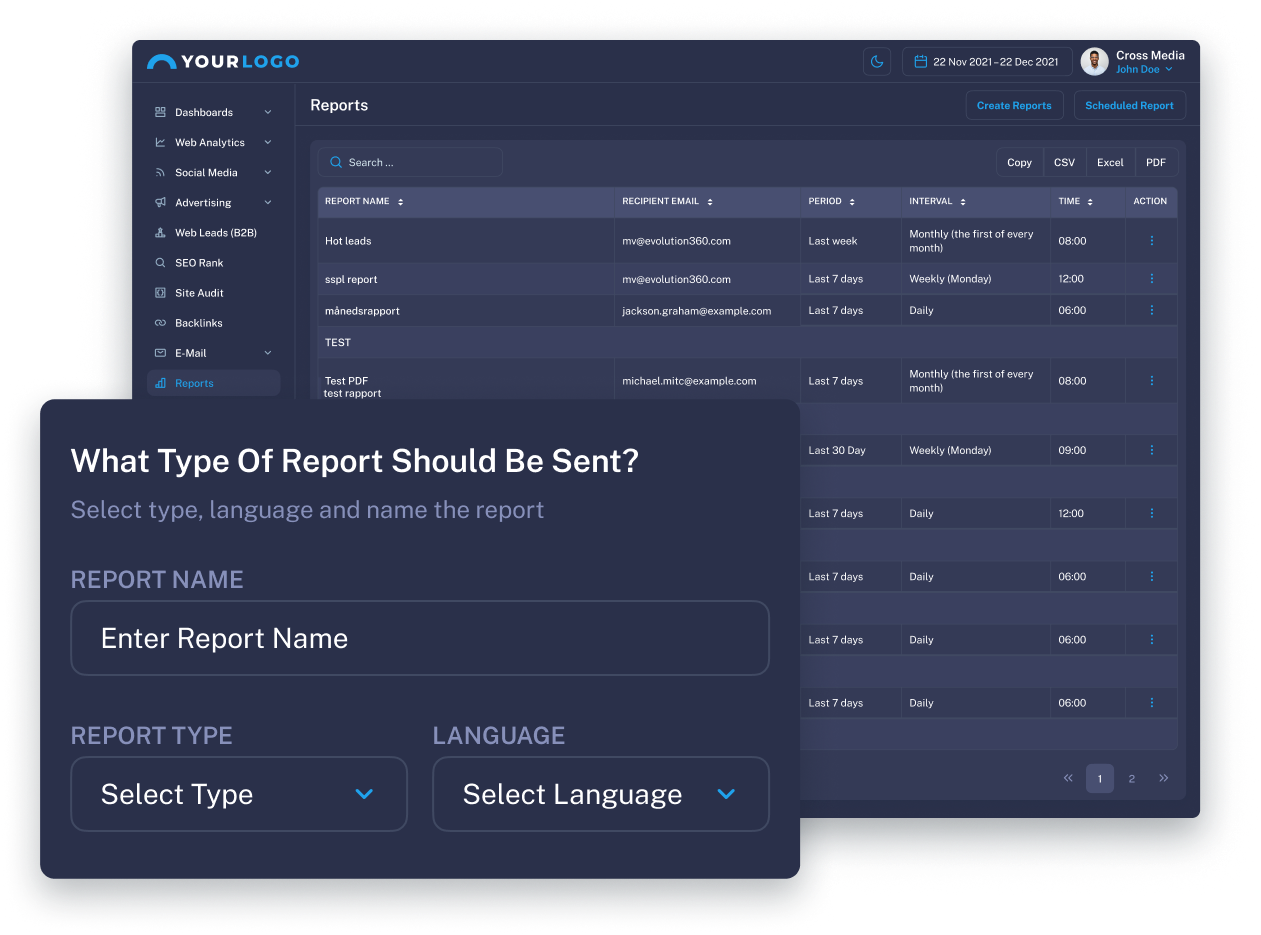This screenshot has height=935, width=1261.
Task: Open the Select Type dropdown
Action: pos(239,794)
